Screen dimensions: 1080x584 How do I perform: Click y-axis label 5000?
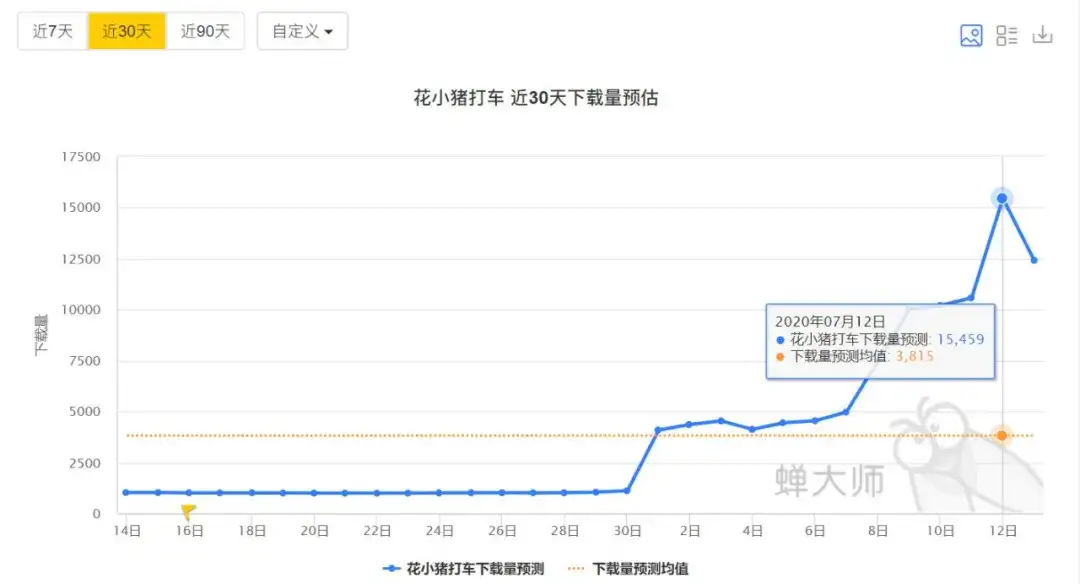[85, 412]
